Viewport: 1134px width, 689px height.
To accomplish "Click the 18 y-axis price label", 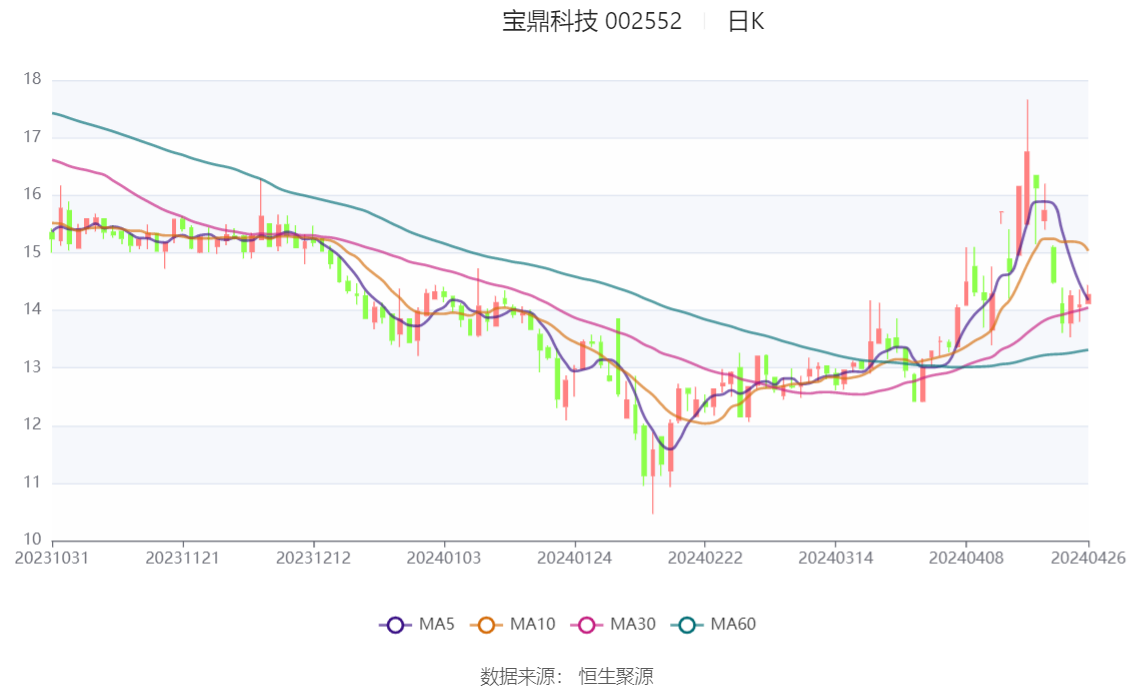I will pos(33,79).
